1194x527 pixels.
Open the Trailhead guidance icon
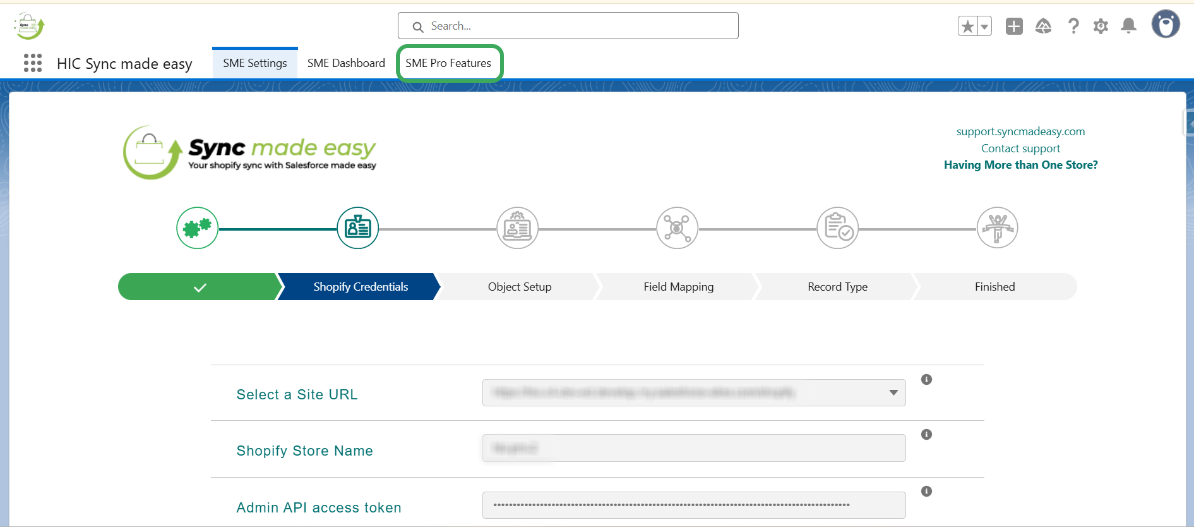point(1044,27)
